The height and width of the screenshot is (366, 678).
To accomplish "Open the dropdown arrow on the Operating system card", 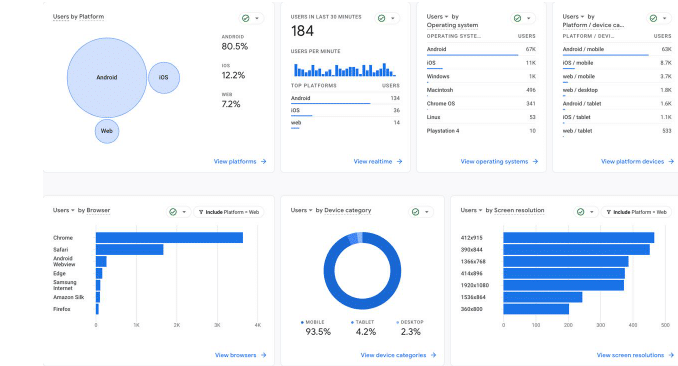I will (x=528, y=18).
